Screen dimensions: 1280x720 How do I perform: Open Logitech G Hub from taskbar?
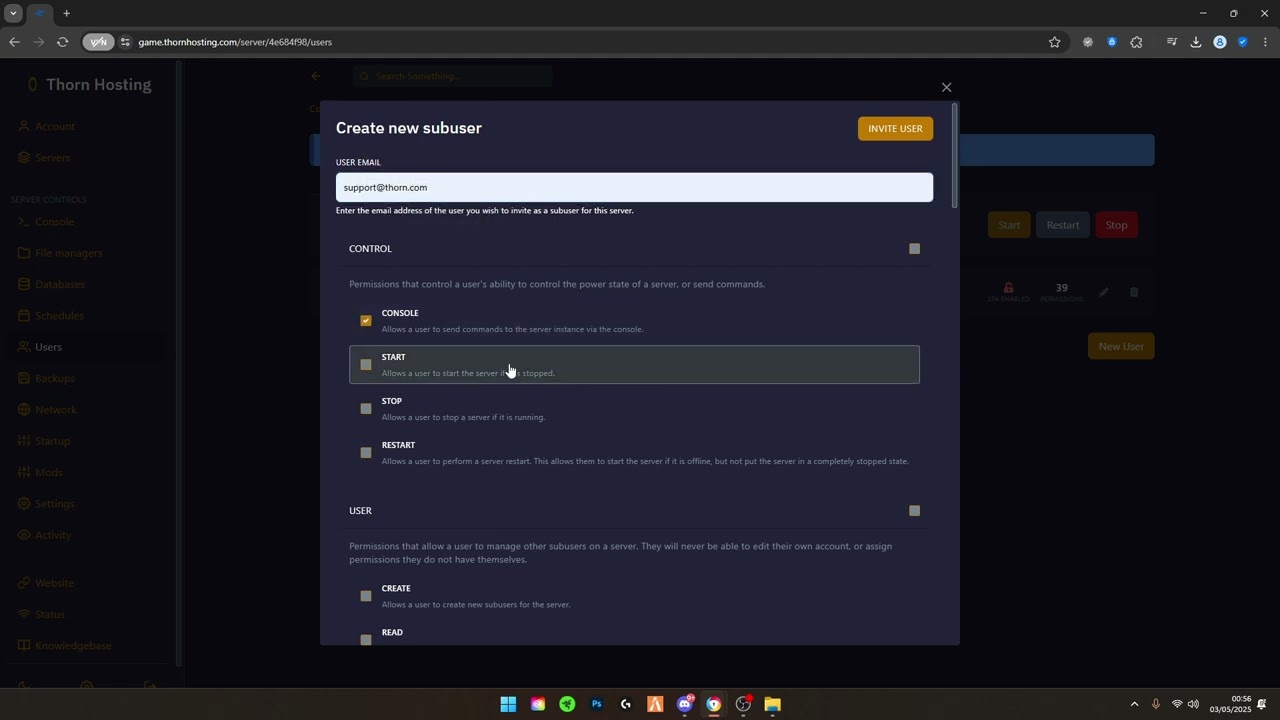(x=626, y=704)
